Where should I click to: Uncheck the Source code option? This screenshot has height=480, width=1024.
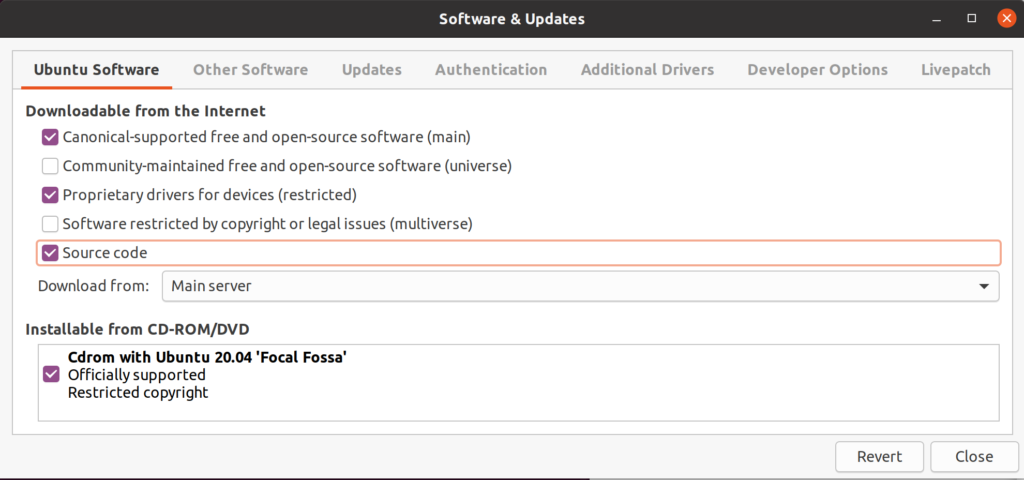[x=50, y=253]
